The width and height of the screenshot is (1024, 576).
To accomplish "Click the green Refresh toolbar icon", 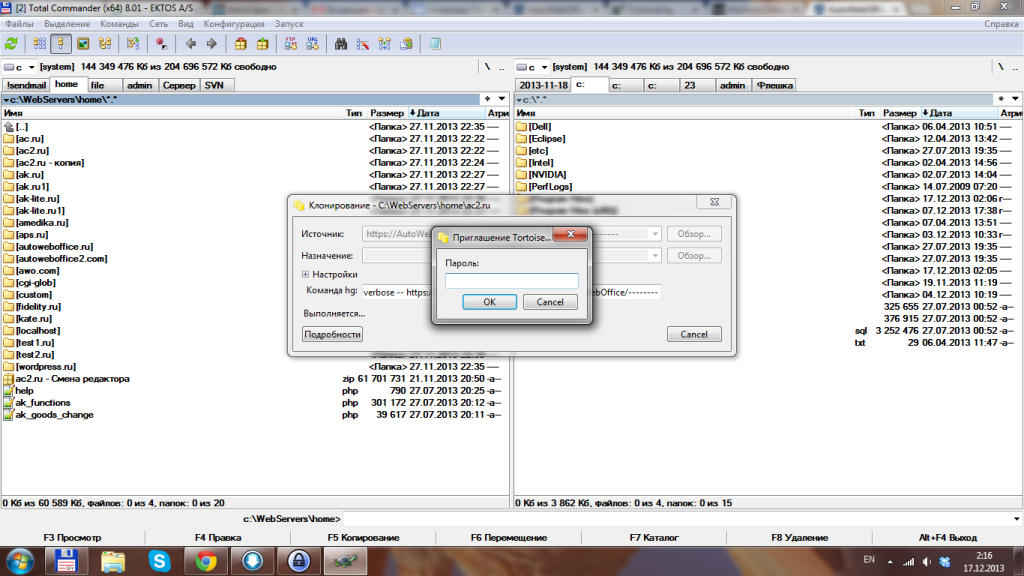I will [11, 44].
